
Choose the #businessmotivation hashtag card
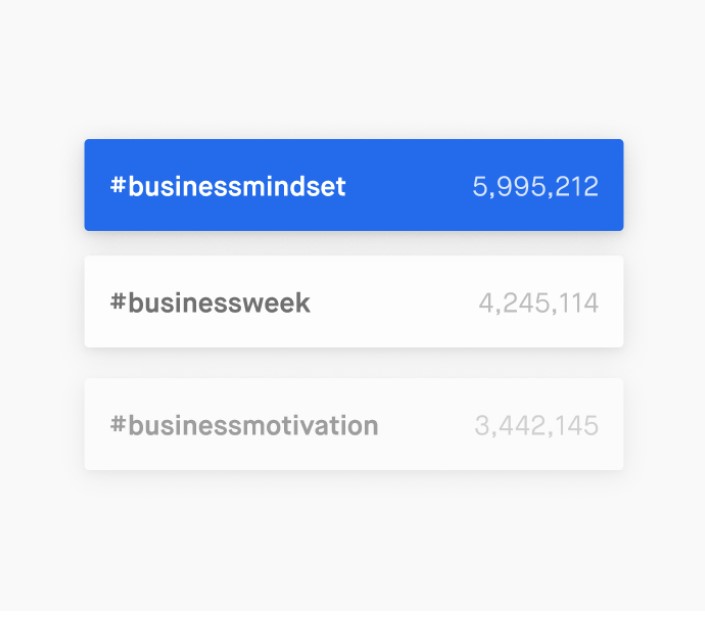(x=354, y=425)
